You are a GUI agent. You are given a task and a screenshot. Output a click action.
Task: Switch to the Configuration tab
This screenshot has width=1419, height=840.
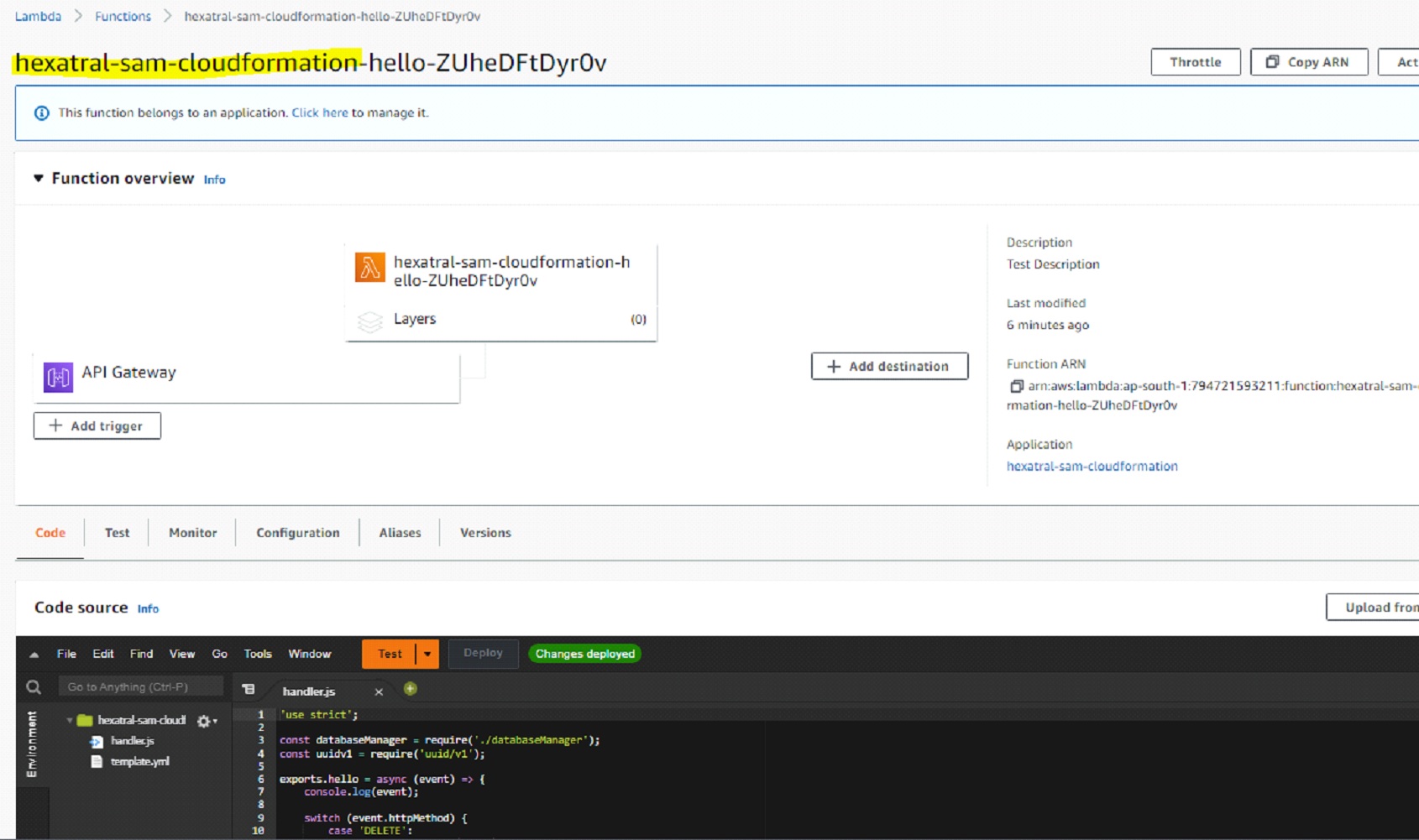297,533
